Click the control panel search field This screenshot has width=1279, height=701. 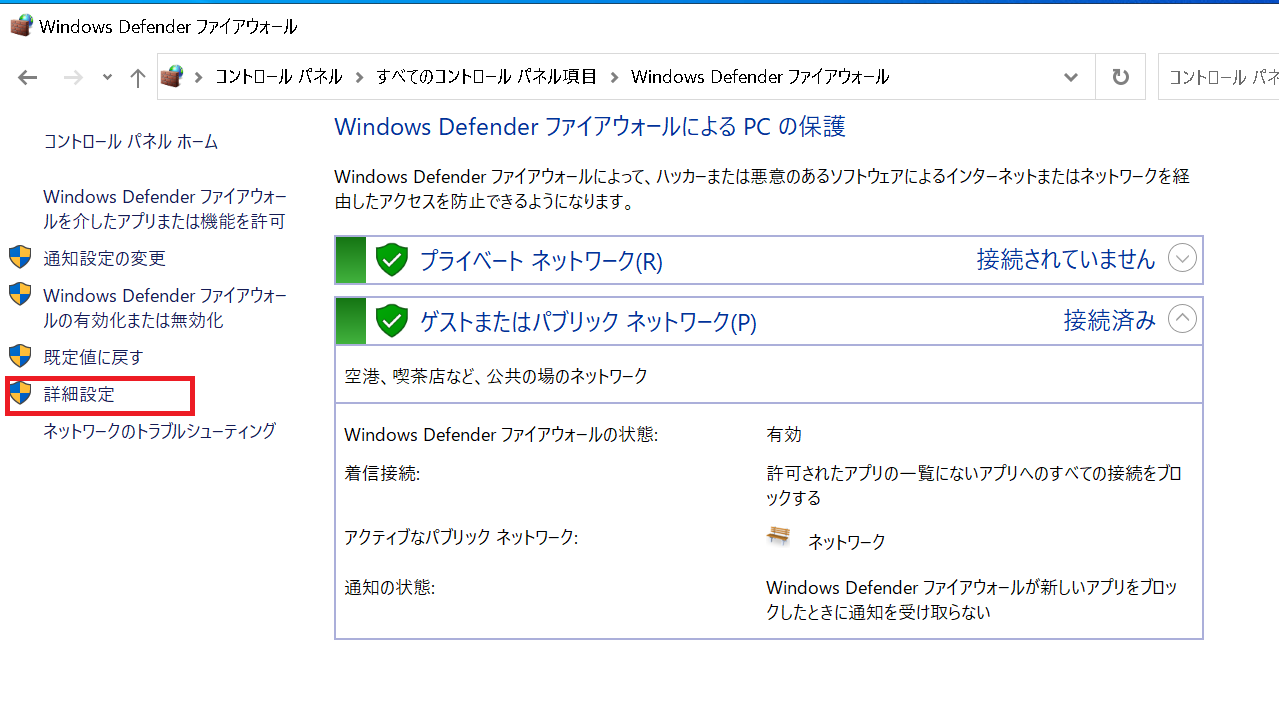pyautogui.click(x=1222, y=78)
